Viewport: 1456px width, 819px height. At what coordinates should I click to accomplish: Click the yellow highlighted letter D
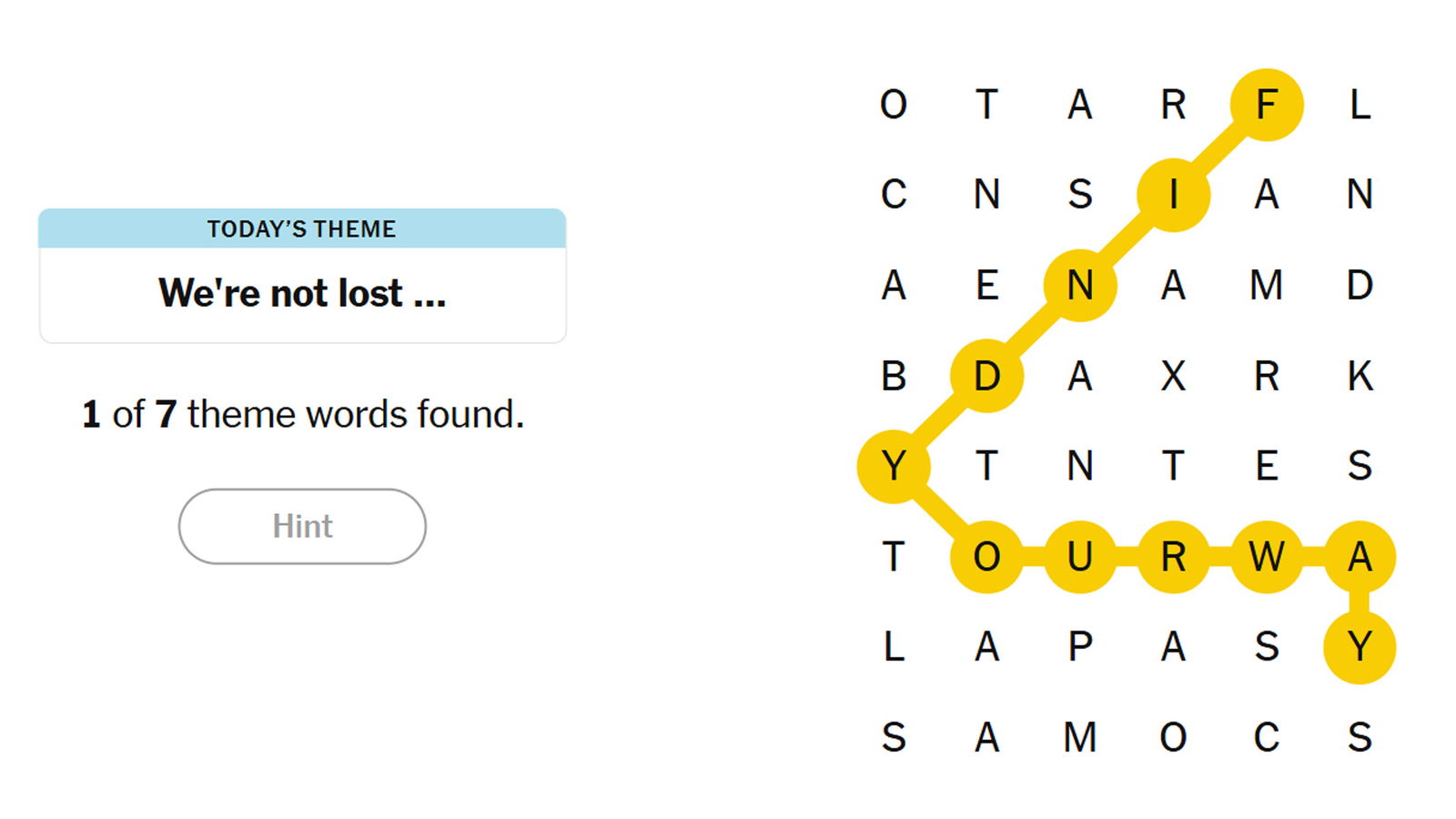point(986,376)
